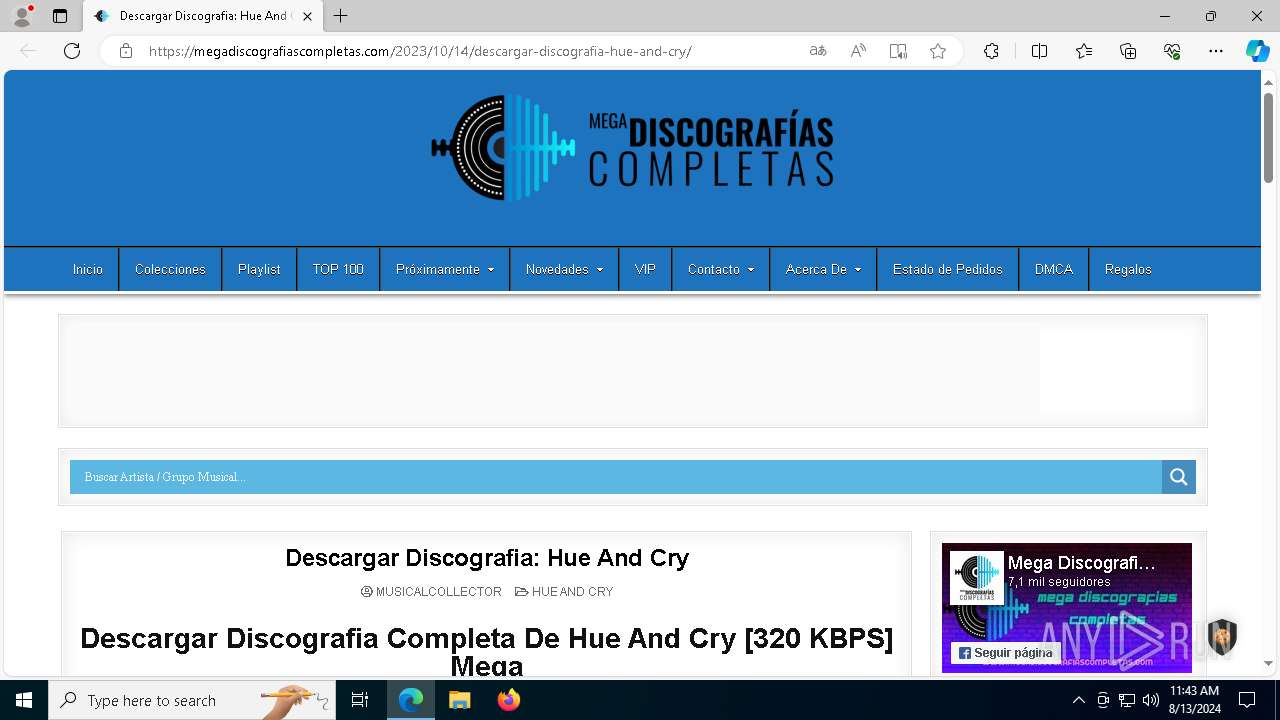Launch Copilot sidebar

1257,51
